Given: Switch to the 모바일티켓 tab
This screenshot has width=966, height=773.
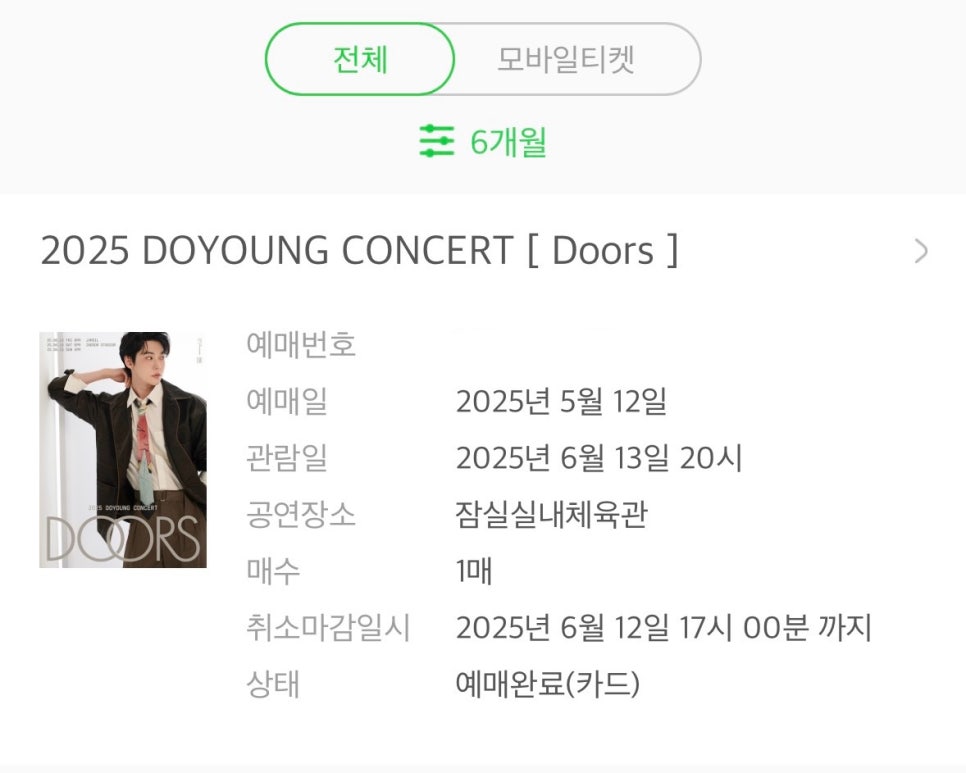Looking at the screenshot, I should click(x=566, y=60).
